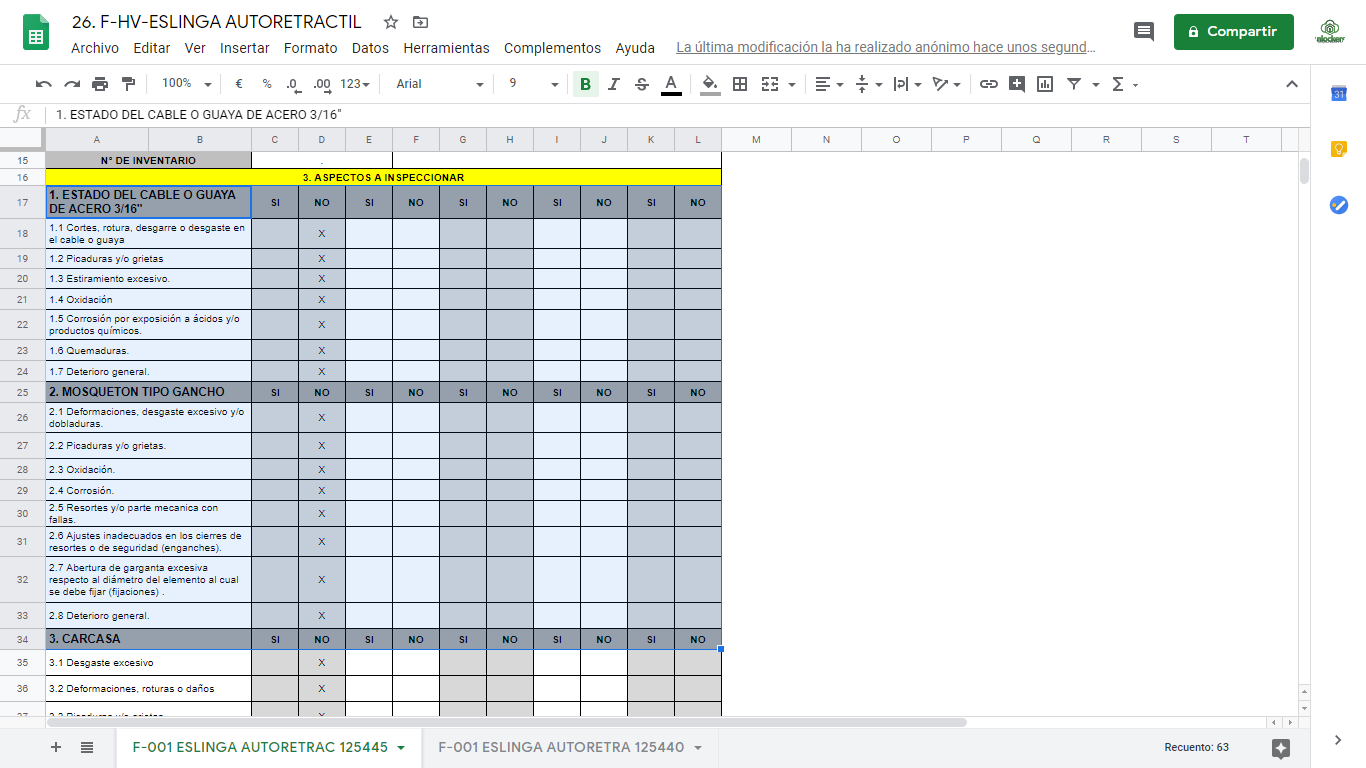Toggle italic formatting
Viewport: 1366px width, 768px height.
614,84
